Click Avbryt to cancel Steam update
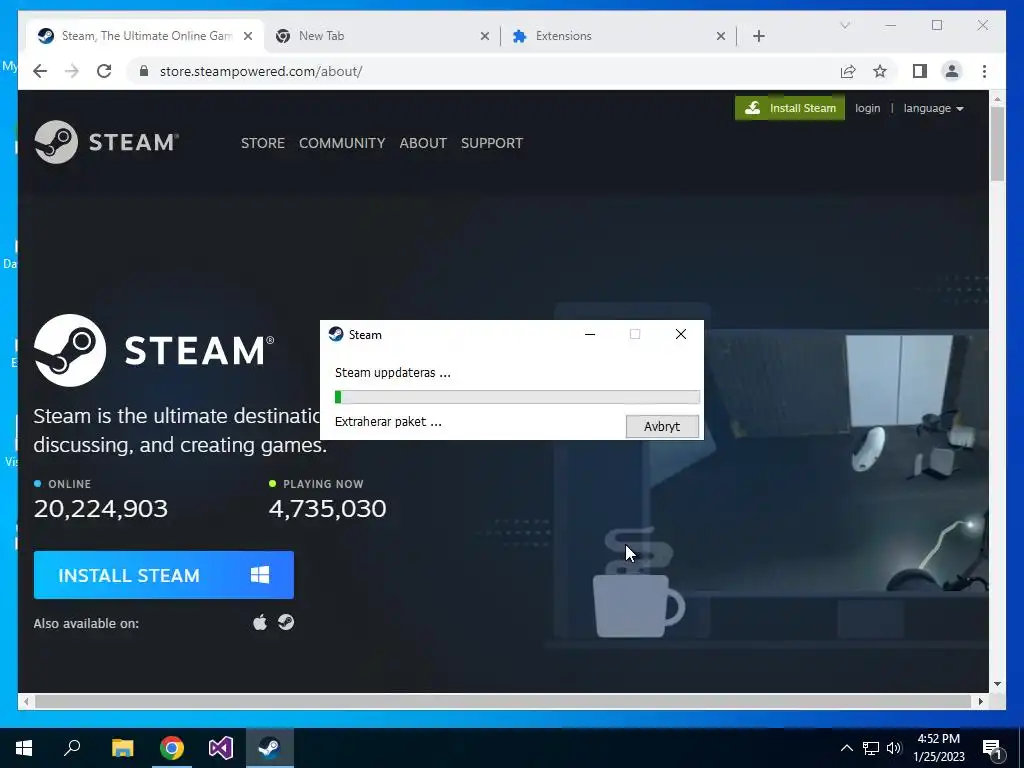This screenshot has width=1024, height=768. [x=662, y=426]
